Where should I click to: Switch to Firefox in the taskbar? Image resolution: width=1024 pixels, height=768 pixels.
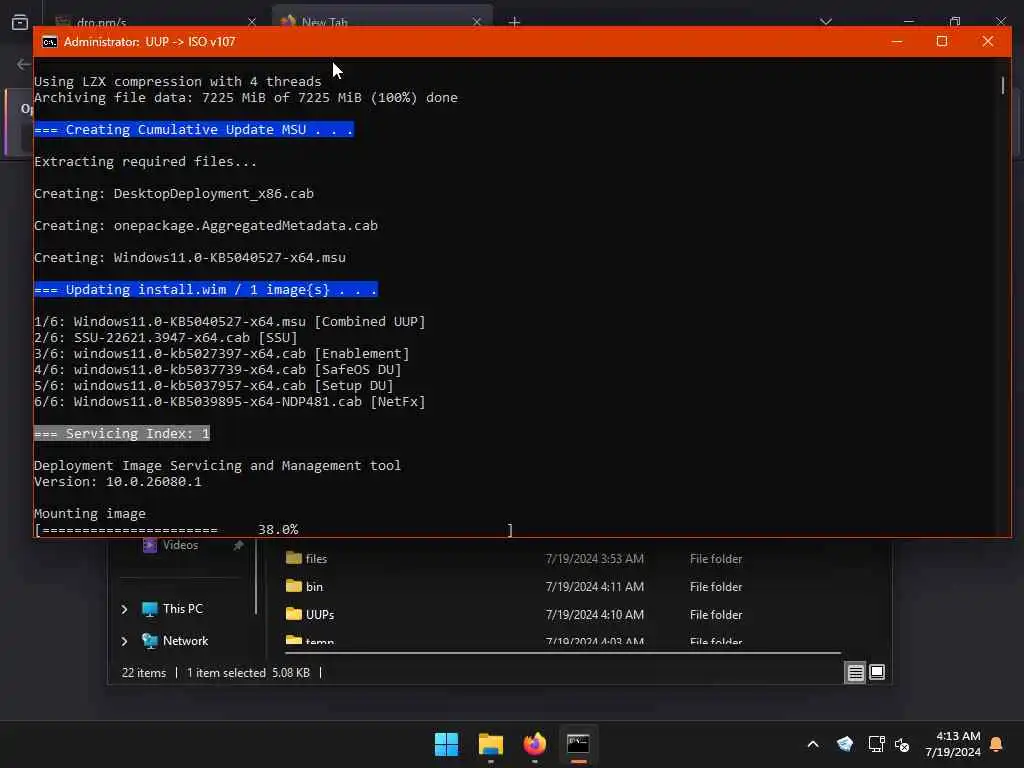click(x=534, y=744)
